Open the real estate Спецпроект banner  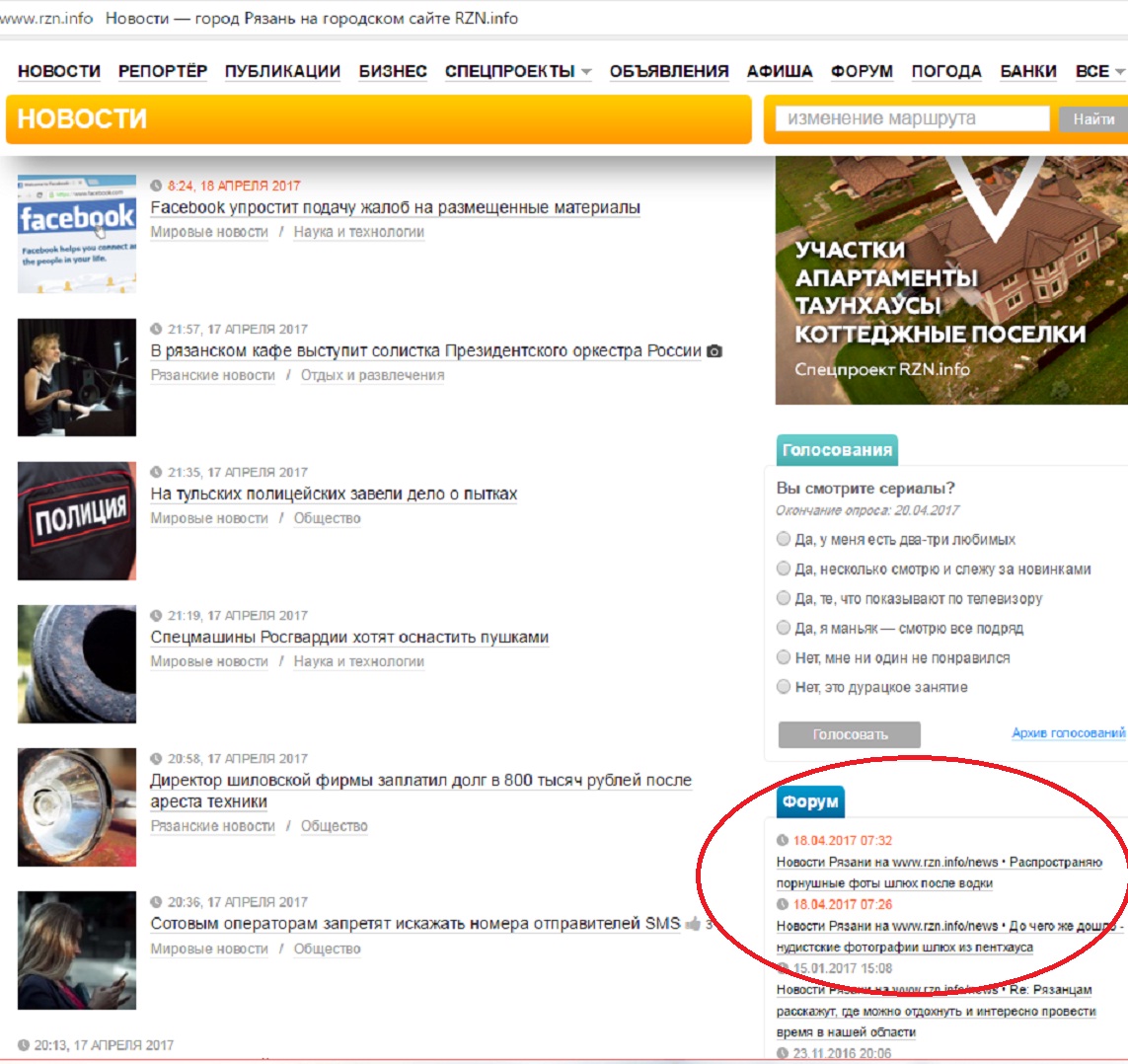click(x=951, y=281)
